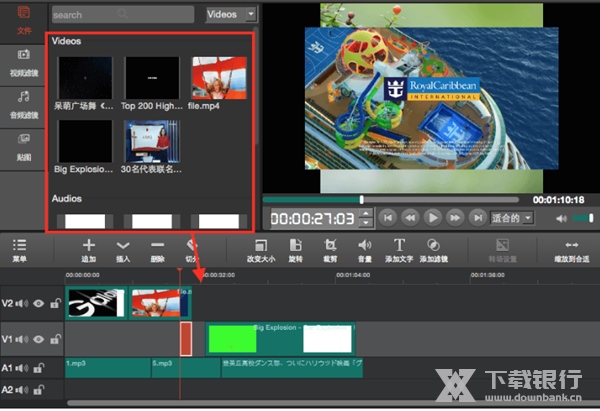Open the 添加文字 (add text) tool
The height and width of the screenshot is (411, 600).
click(x=399, y=246)
